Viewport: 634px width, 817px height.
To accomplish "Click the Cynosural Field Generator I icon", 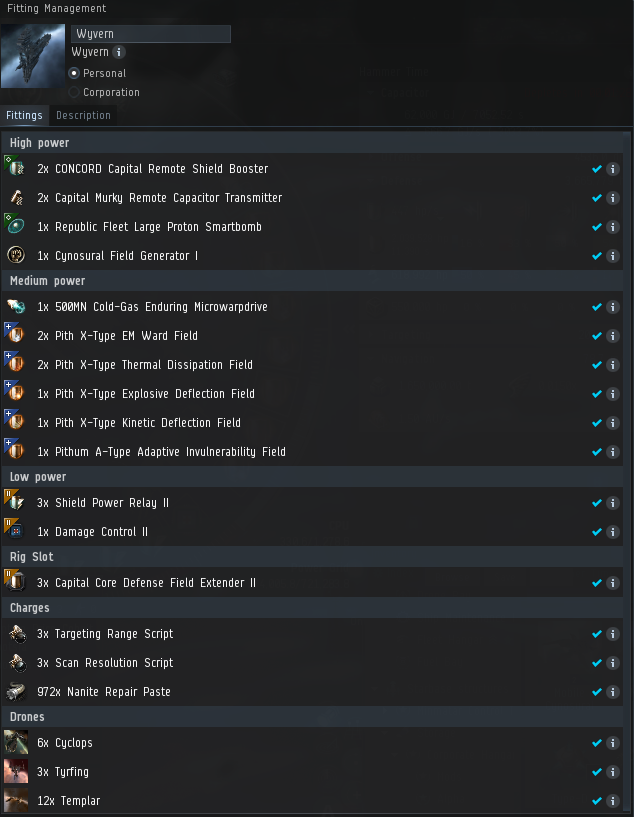I will click(x=16, y=255).
